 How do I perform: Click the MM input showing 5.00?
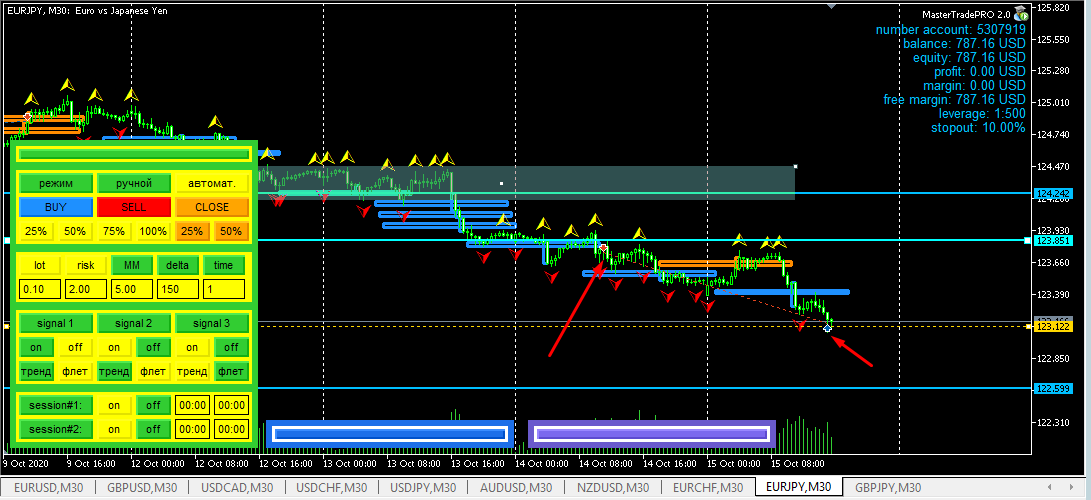tap(132, 289)
